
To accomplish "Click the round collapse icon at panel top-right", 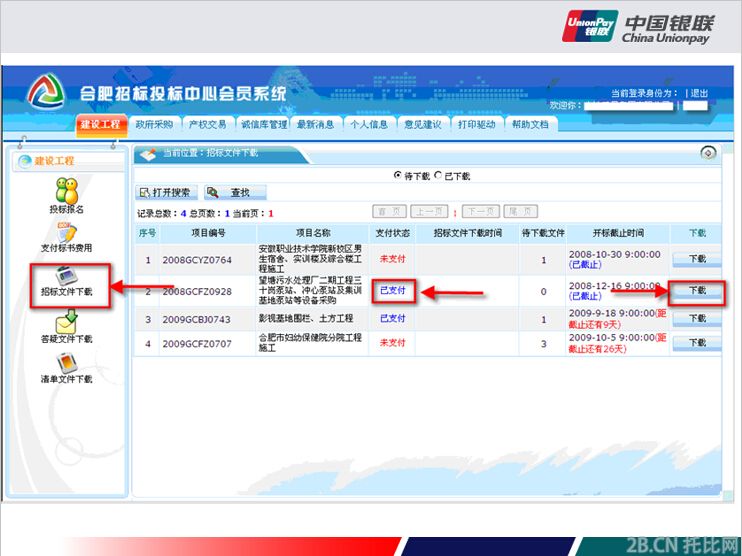I will [x=708, y=153].
